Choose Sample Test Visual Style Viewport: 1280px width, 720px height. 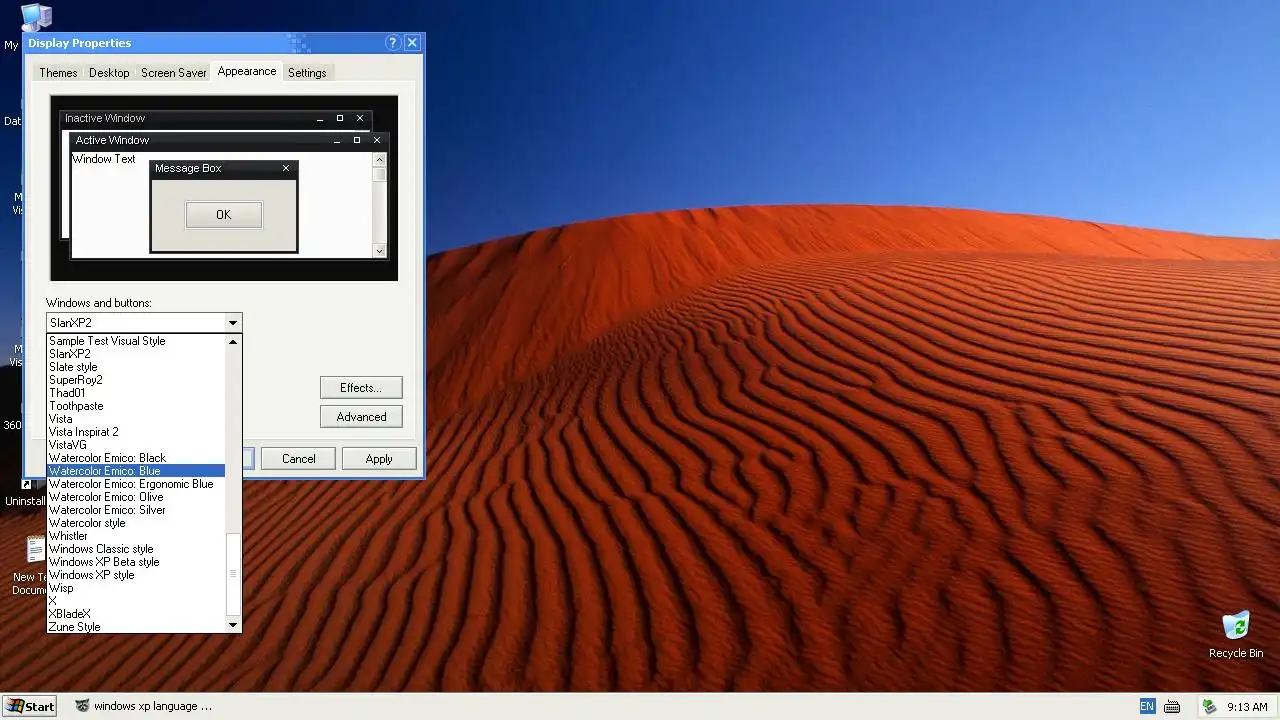(x=136, y=341)
